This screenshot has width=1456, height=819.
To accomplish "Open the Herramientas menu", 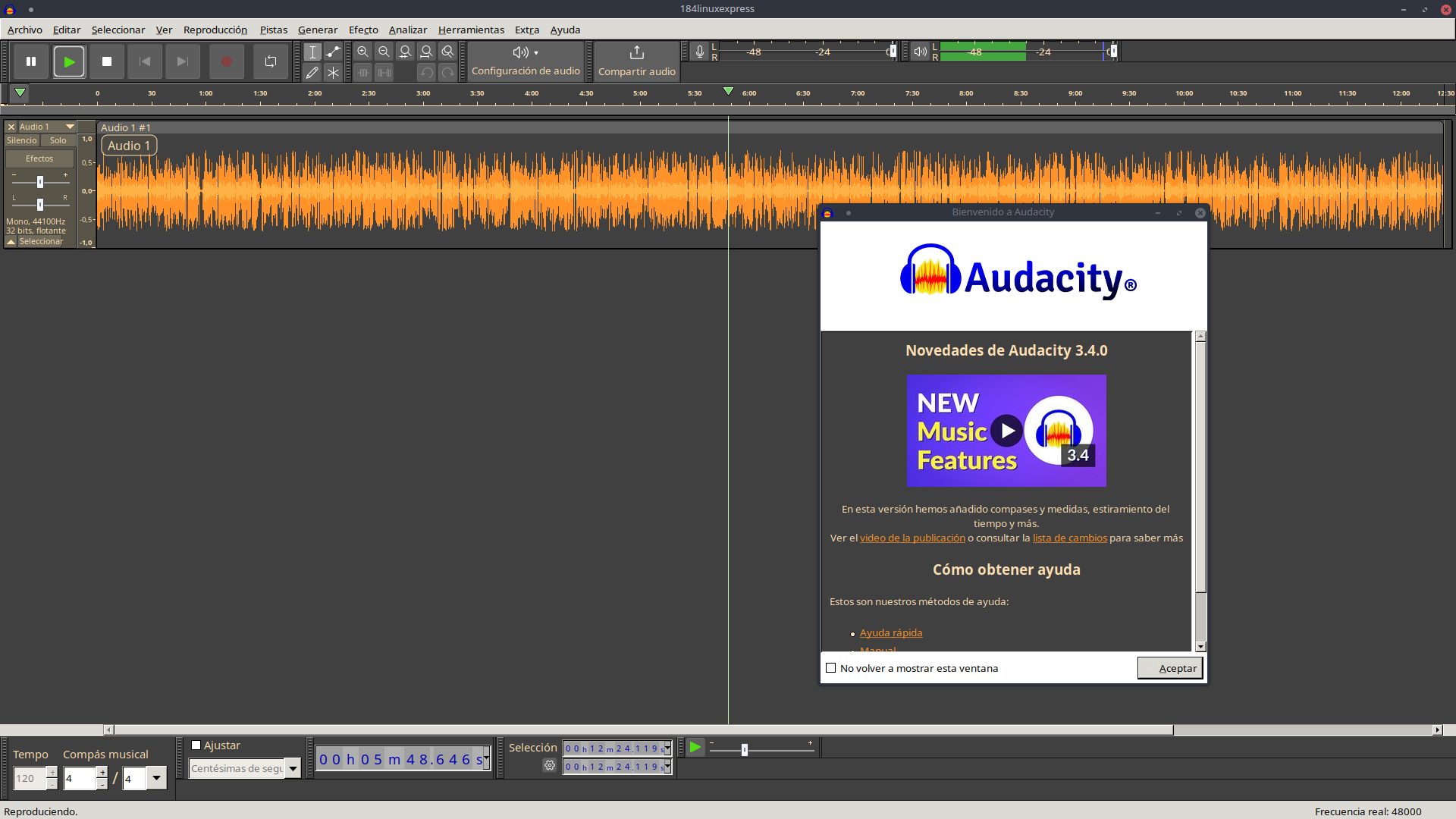I will coord(471,30).
